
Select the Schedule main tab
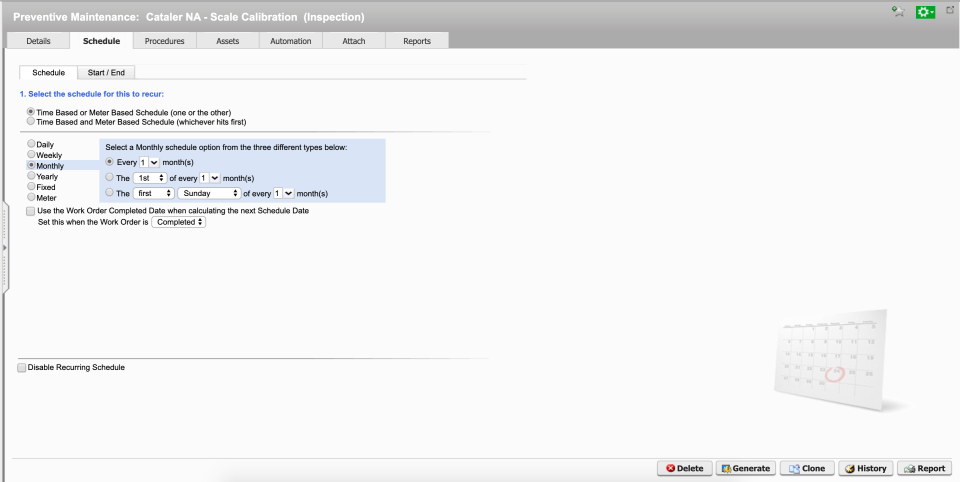tap(101, 41)
